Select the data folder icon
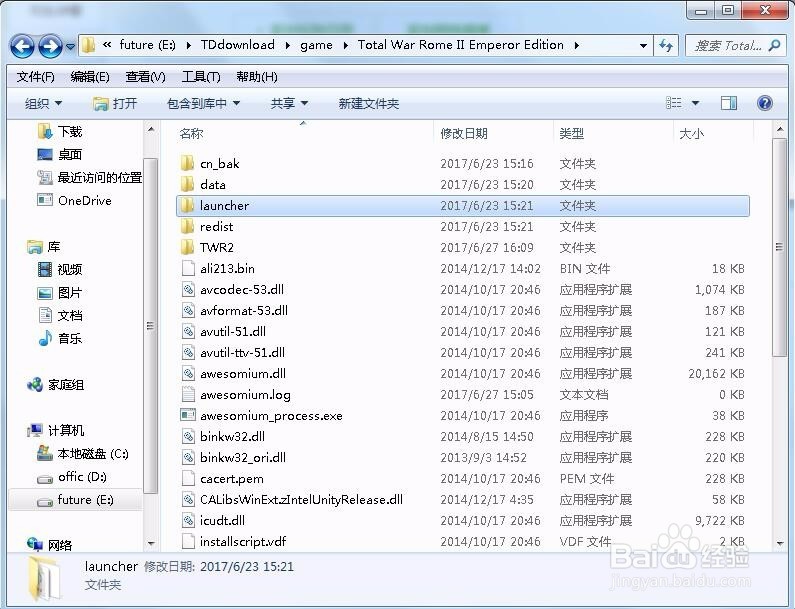 coord(188,185)
